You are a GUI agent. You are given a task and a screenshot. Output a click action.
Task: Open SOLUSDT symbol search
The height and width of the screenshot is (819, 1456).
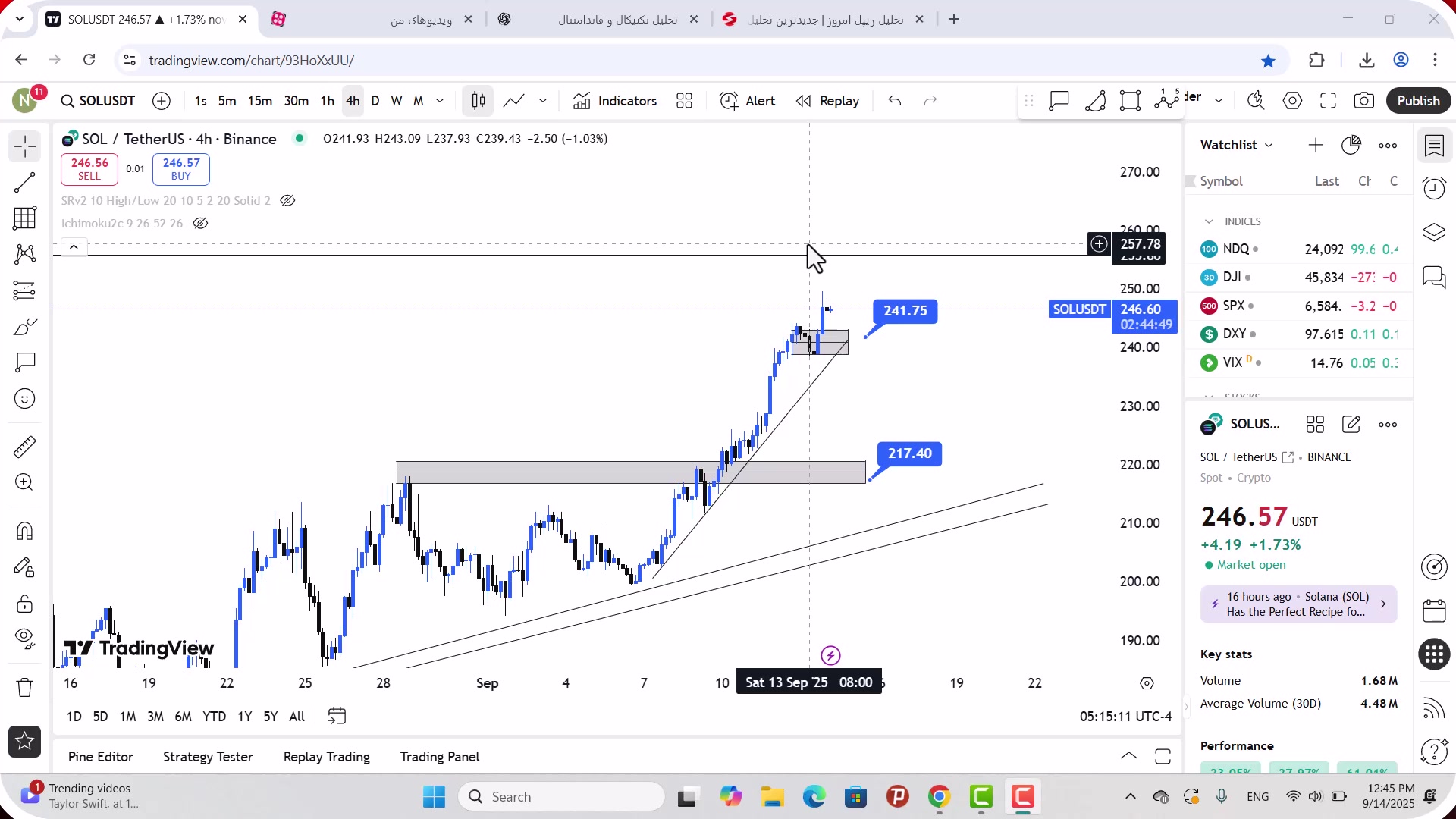coord(98,101)
